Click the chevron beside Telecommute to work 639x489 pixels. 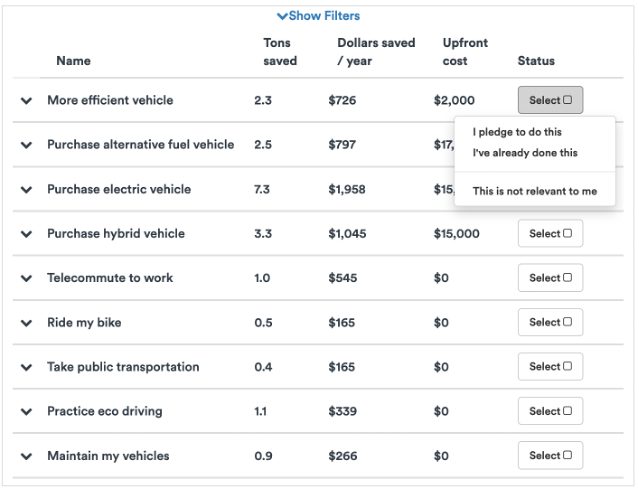point(26,278)
